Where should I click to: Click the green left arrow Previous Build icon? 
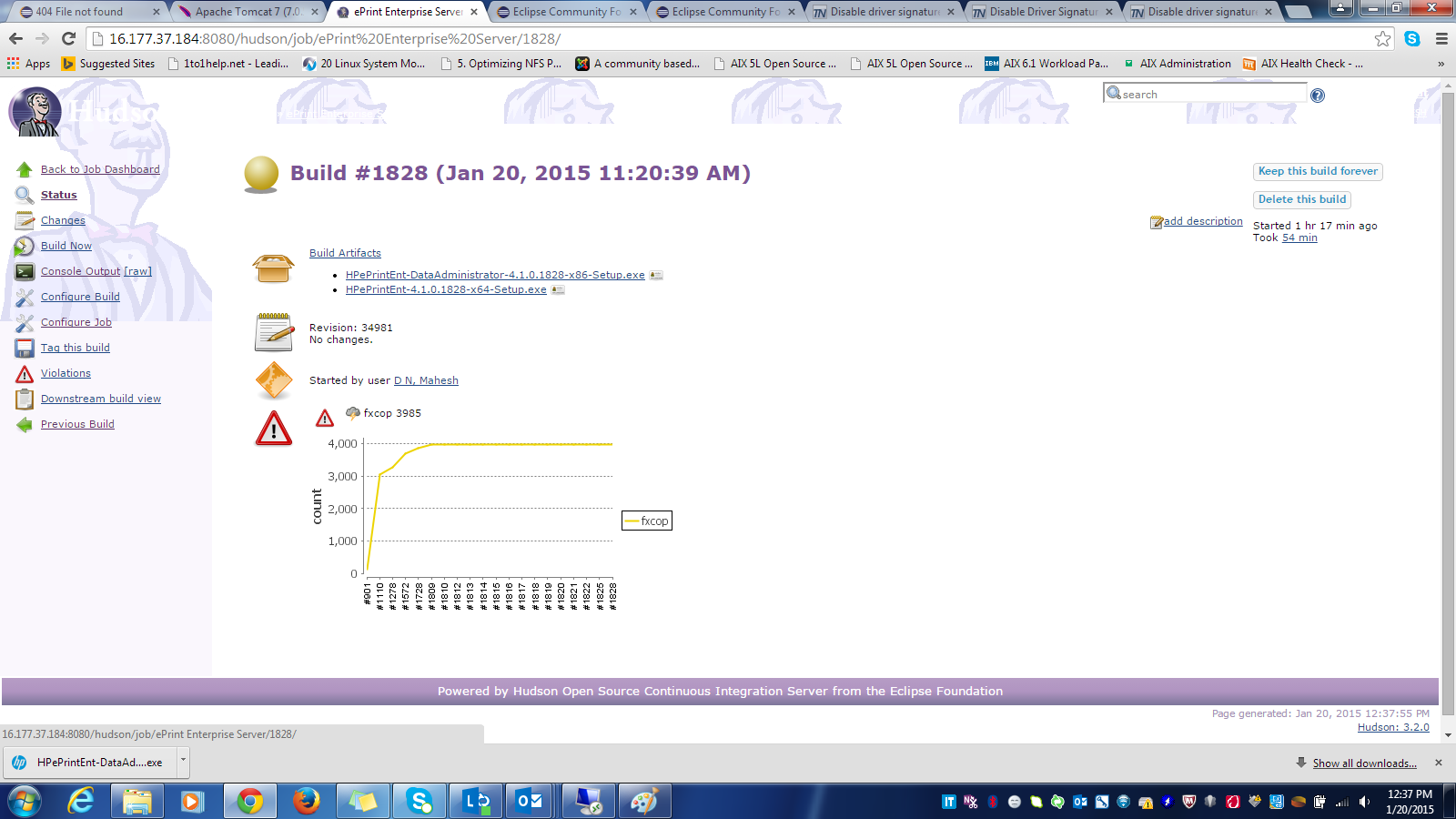click(x=25, y=424)
